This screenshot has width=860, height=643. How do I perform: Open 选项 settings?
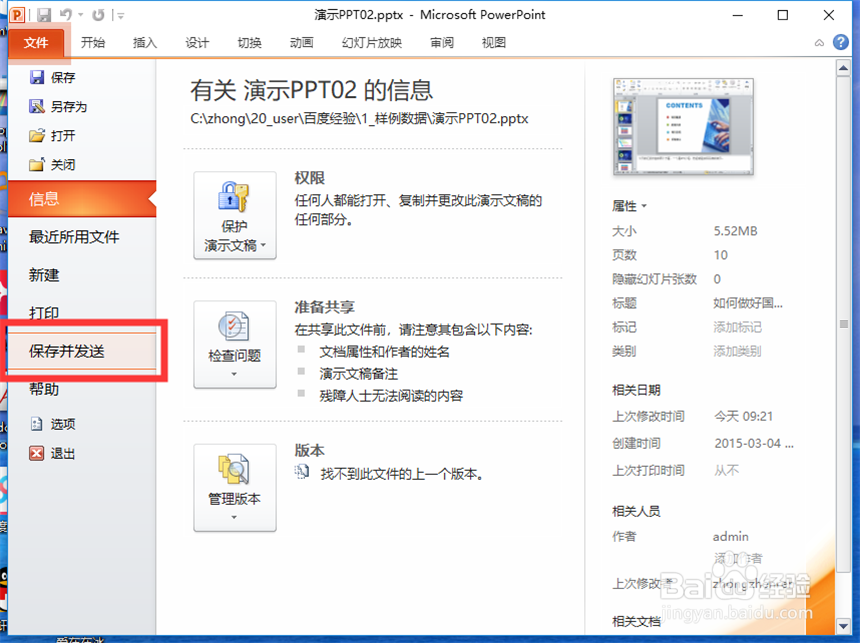63,424
